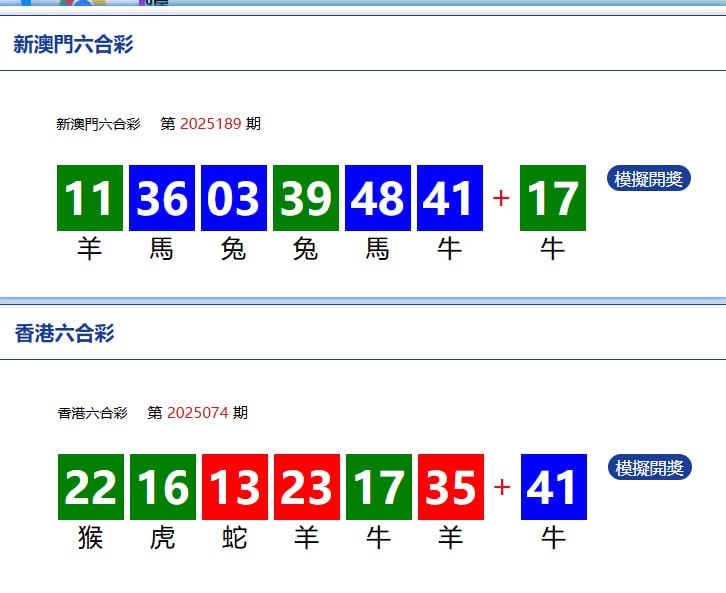
Task: Select green ball number 22
Action: (x=91, y=487)
